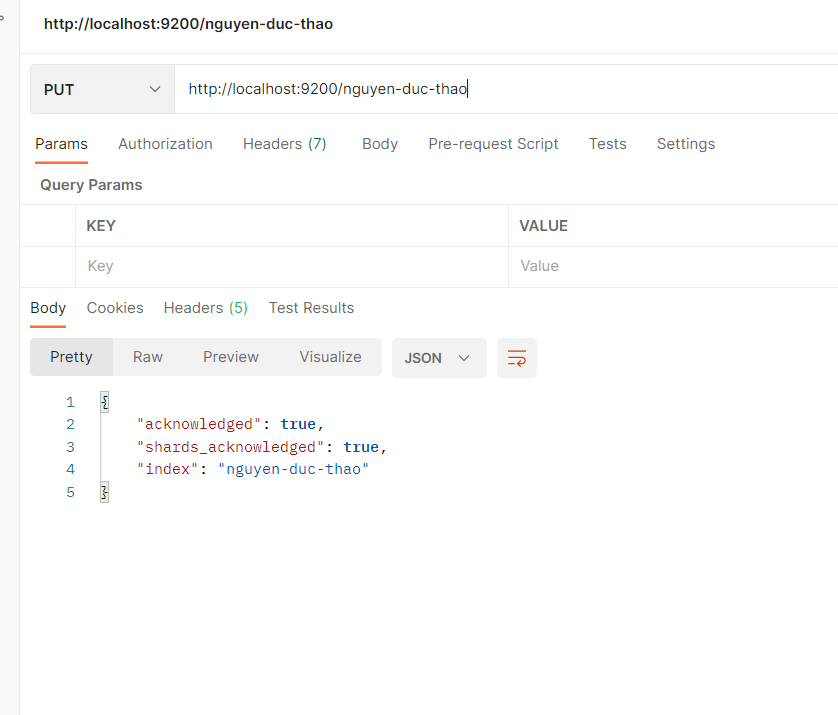Click the query param Value field
Viewport: 838px width, 715px height.
coord(670,267)
